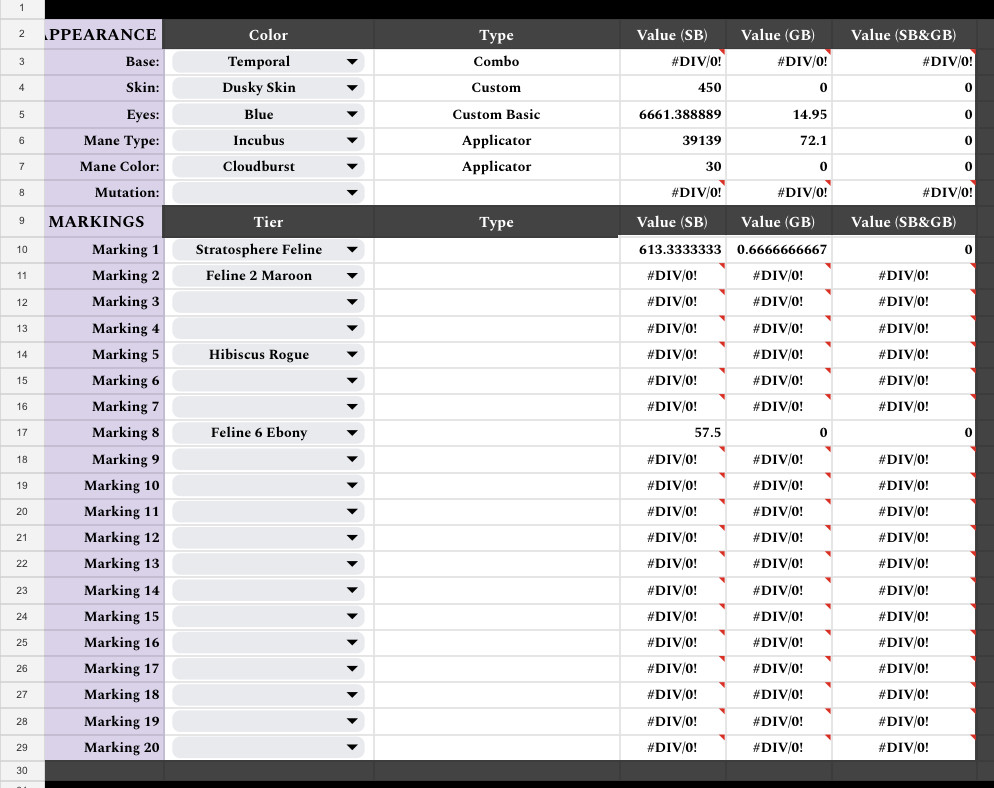Open the Base color dropdown showing Temporal

[268, 61]
